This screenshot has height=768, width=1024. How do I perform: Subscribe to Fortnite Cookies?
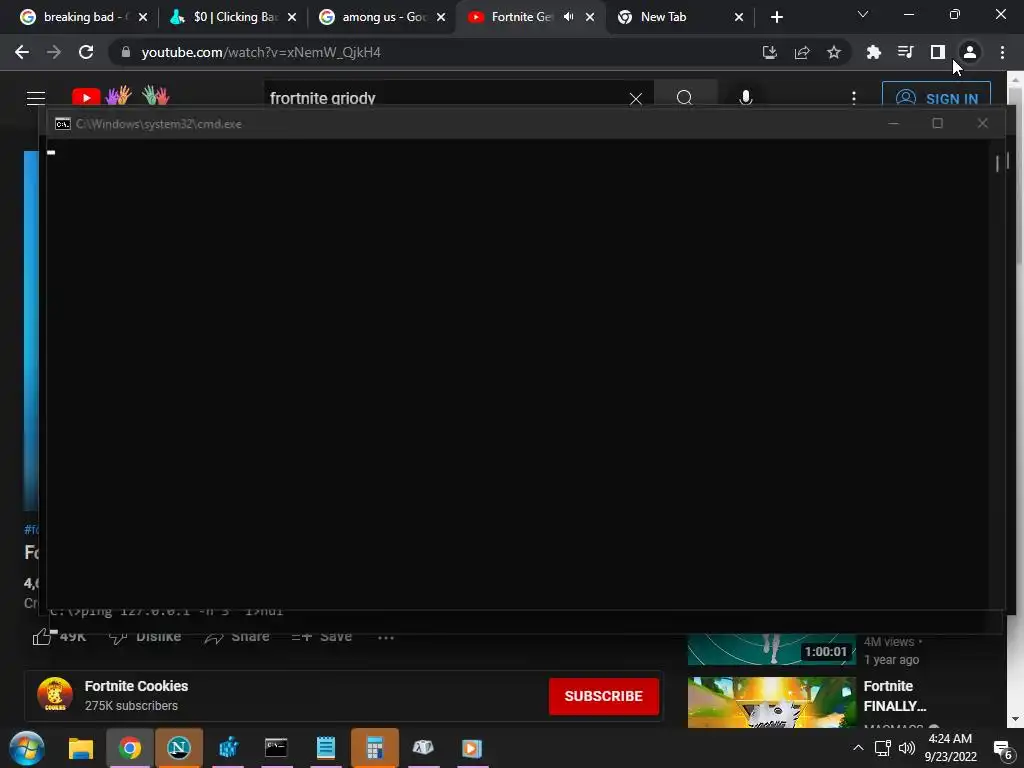click(603, 696)
